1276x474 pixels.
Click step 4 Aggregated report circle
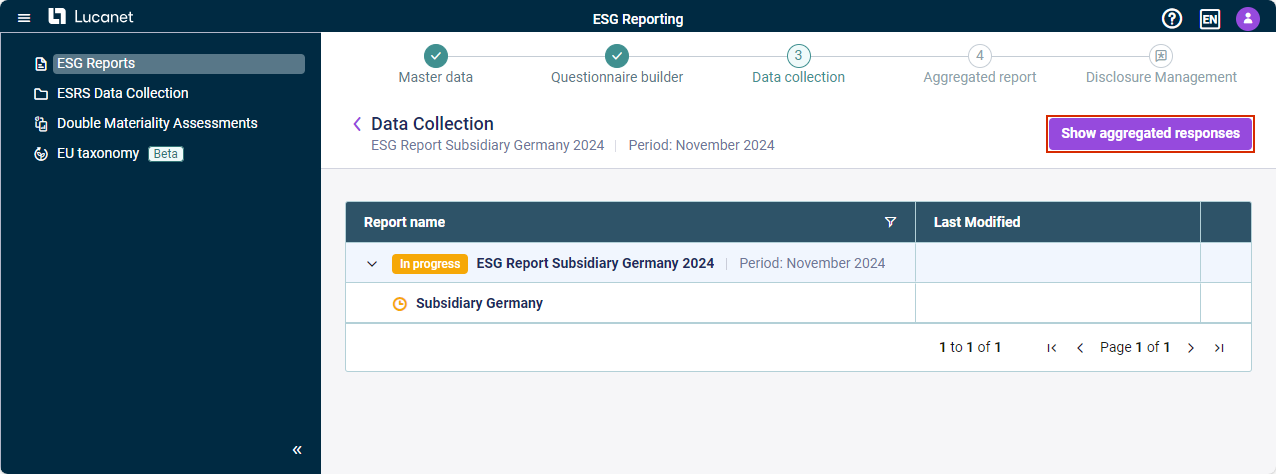[x=980, y=56]
